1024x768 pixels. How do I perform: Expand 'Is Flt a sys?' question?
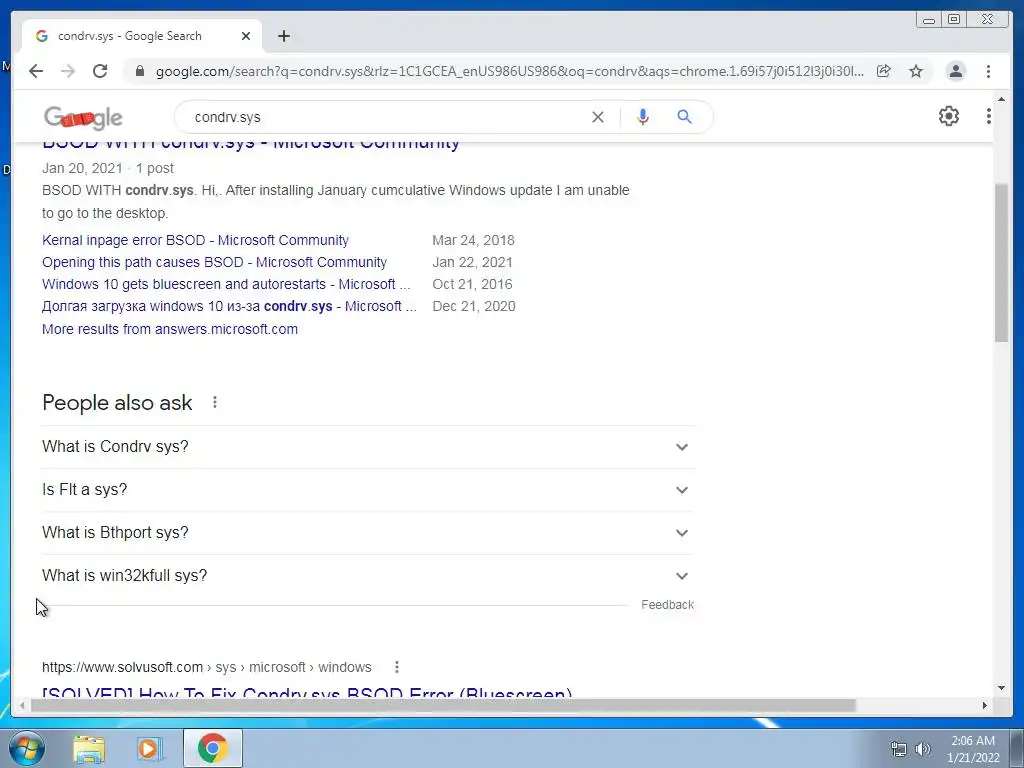[368, 490]
